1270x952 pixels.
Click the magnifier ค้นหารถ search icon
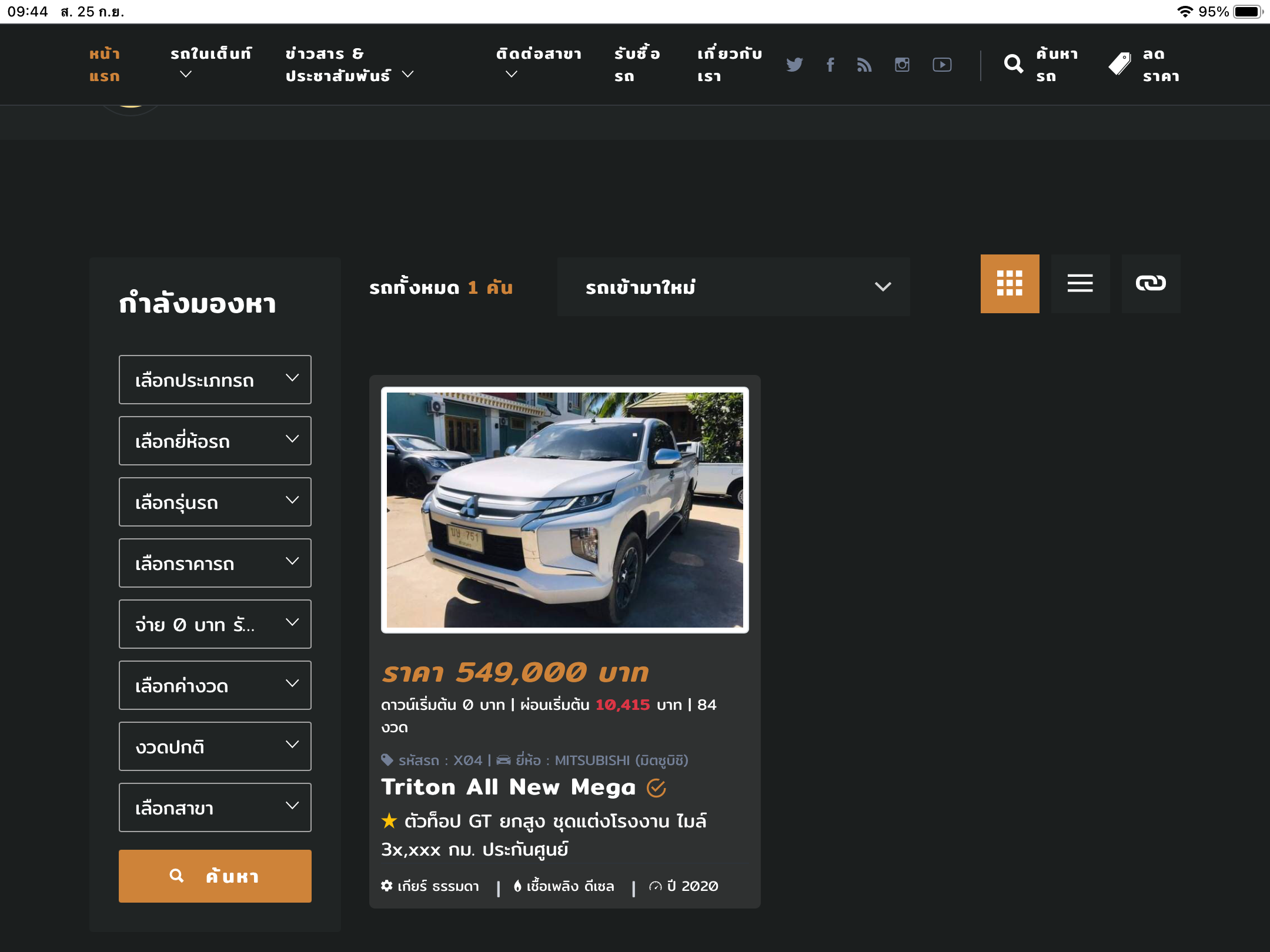click(1014, 64)
